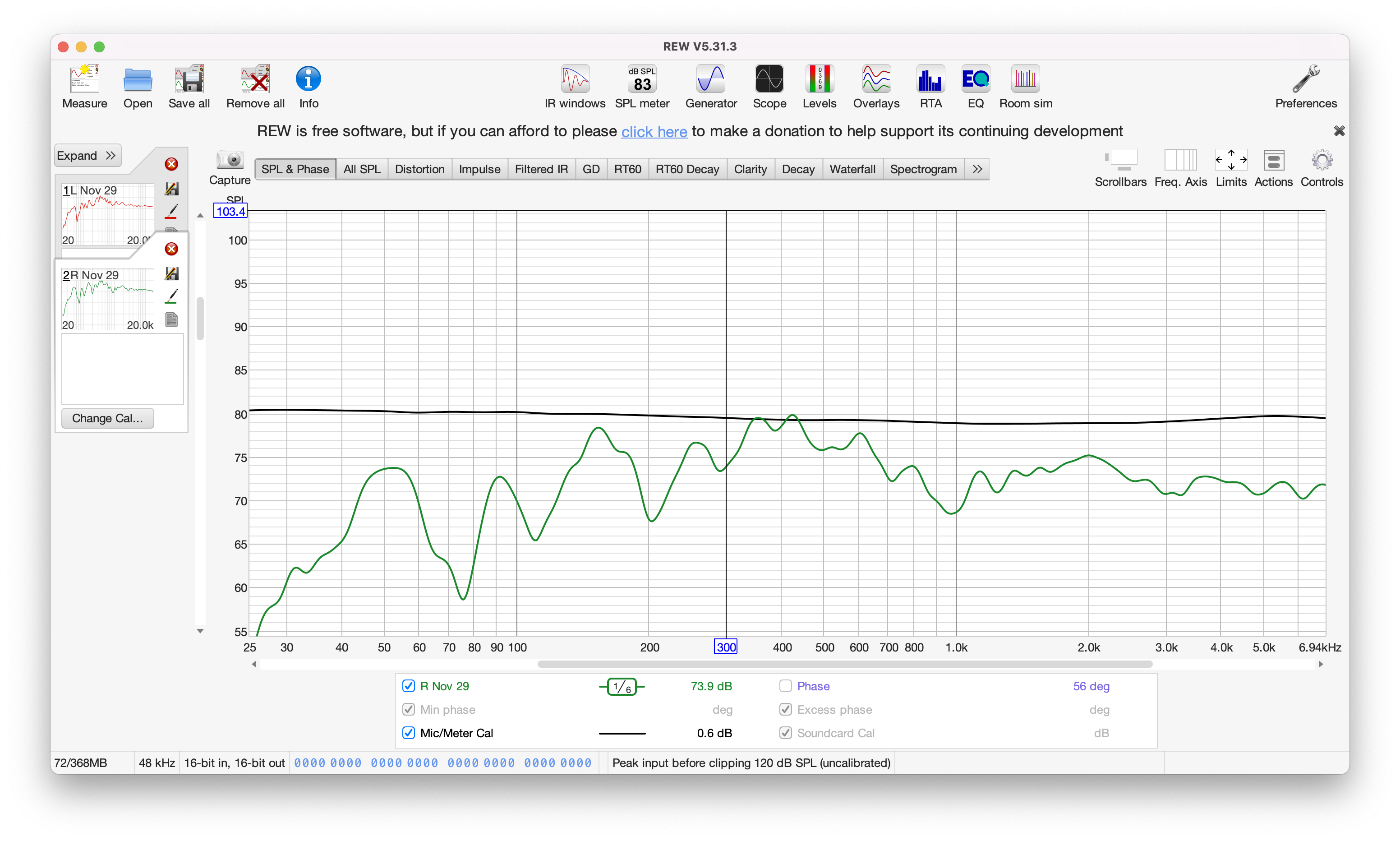This screenshot has height=841, width=1400.
Task: Switch to the Distortion tab
Action: tap(419, 169)
